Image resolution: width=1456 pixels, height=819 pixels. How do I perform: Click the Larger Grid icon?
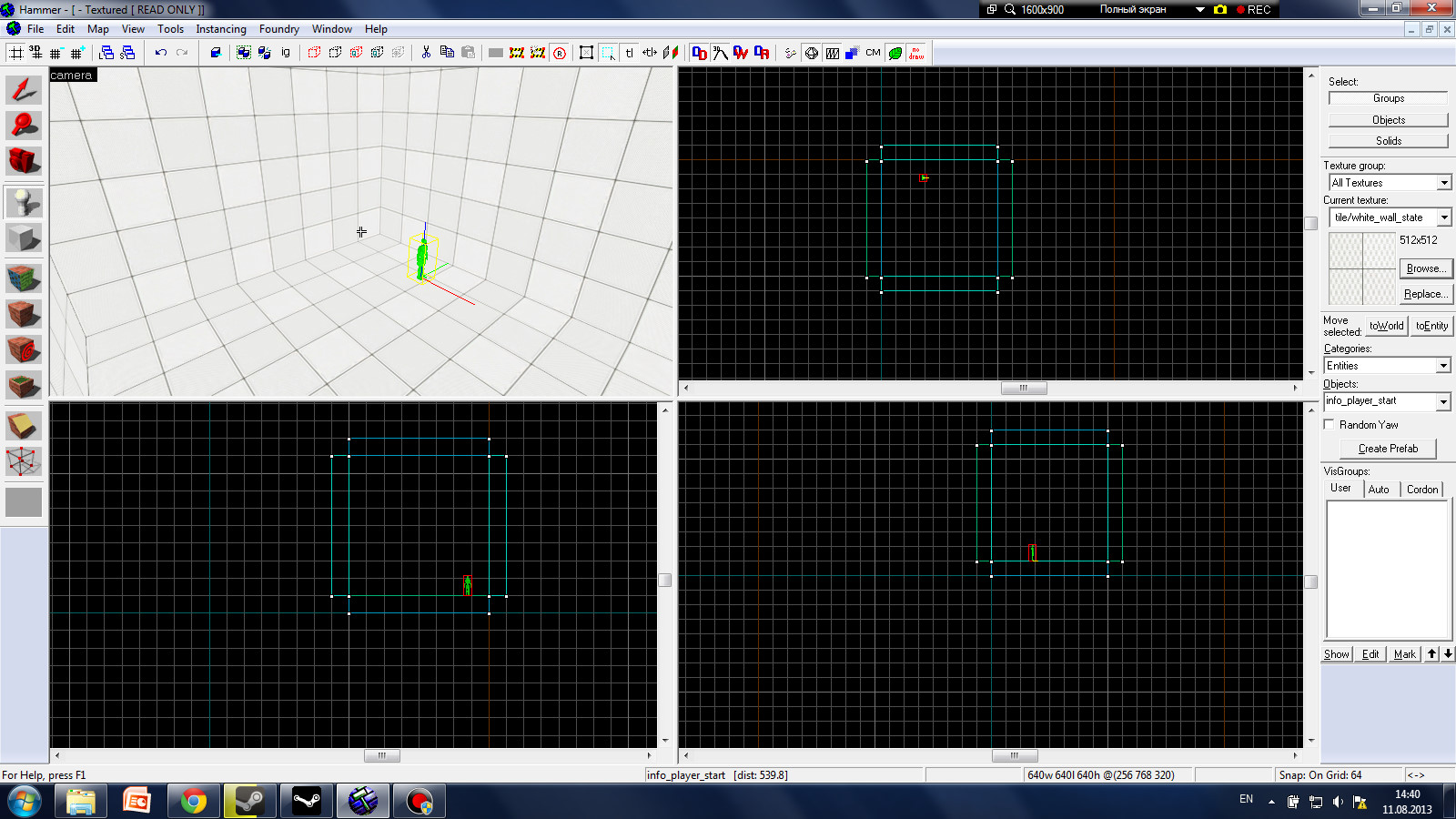point(76,53)
